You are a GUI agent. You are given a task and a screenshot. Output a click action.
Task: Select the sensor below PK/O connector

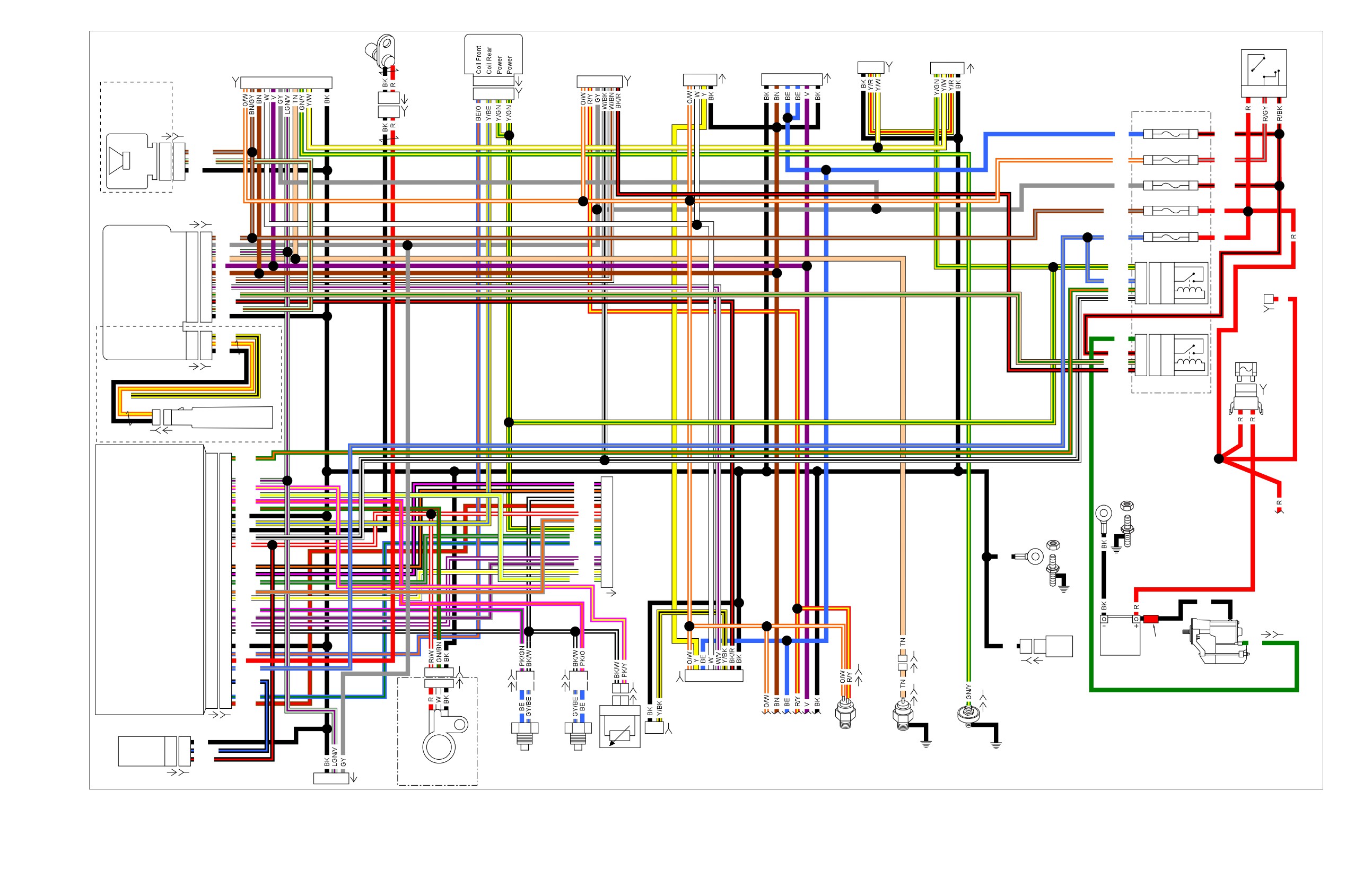pos(578,736)
